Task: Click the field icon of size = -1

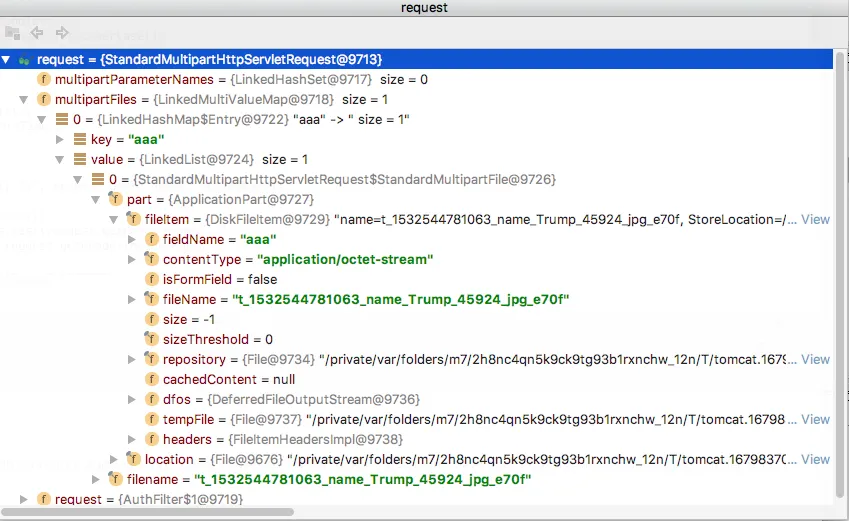Action: (x=152, y=320)
